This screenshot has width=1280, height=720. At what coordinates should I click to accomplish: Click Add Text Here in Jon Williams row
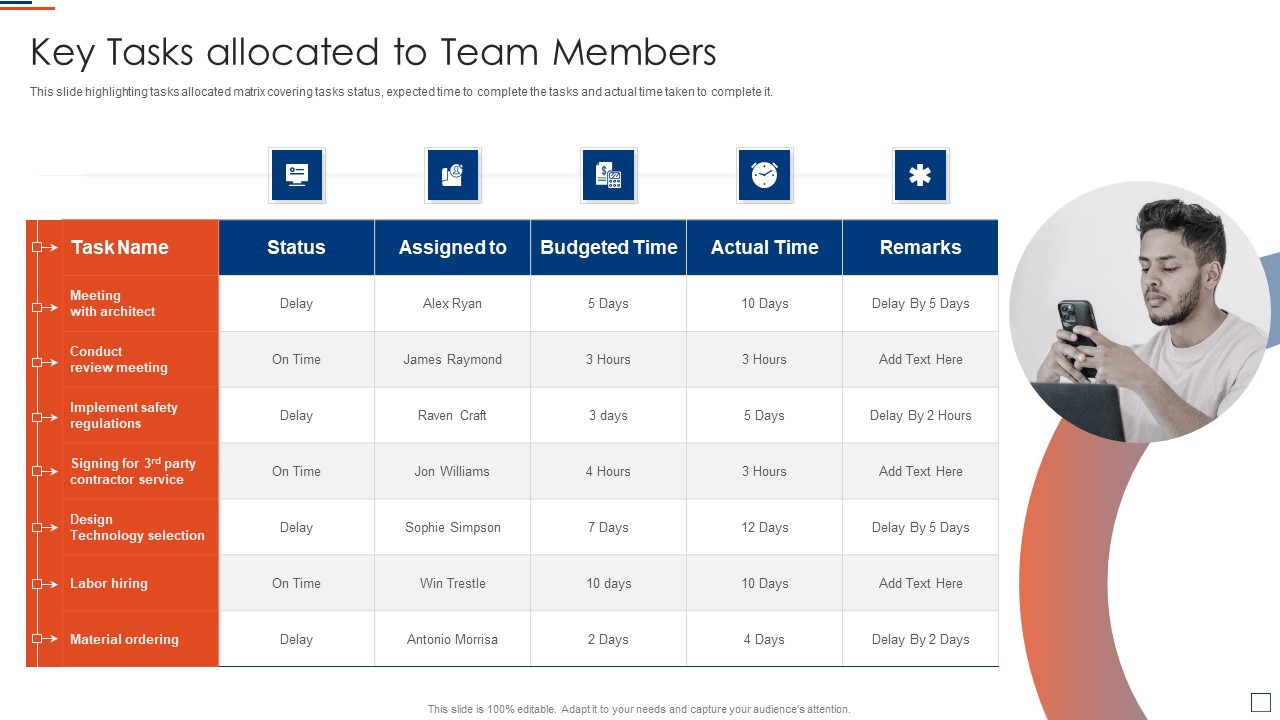921,471
